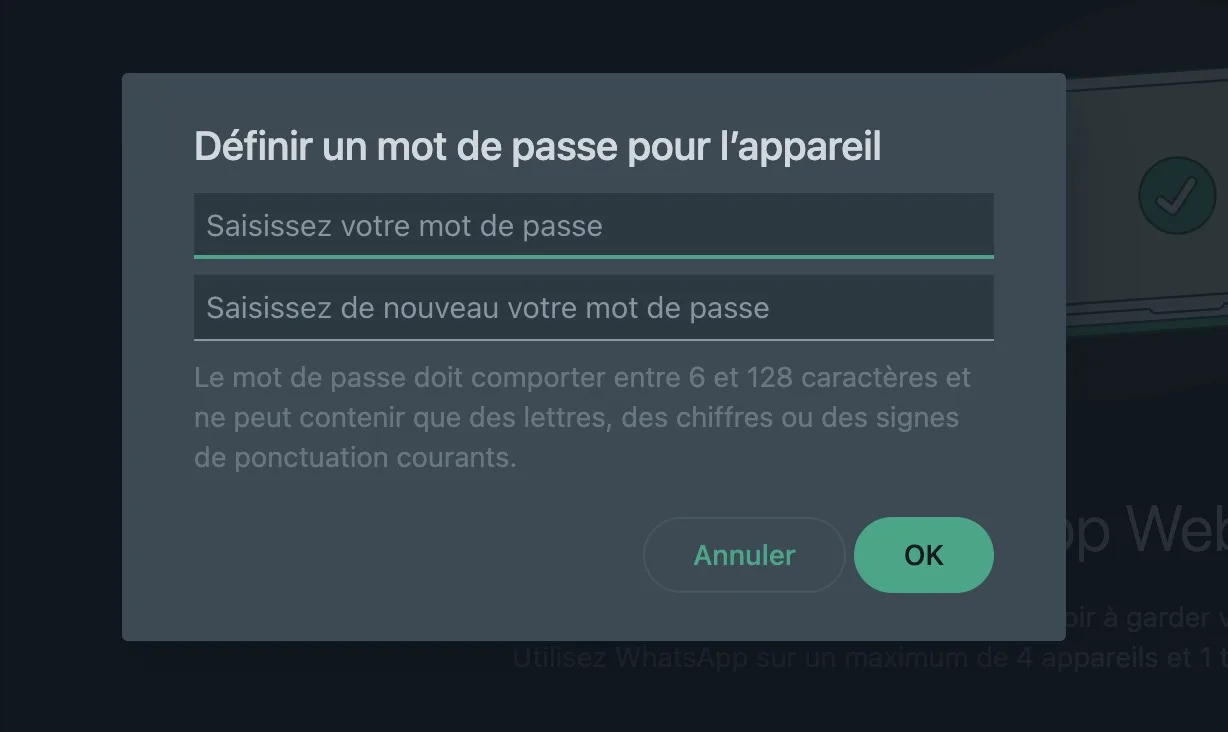Click the green underline of the password field
This screenshot has height=732, width=1228.
[x=593, y=257]
